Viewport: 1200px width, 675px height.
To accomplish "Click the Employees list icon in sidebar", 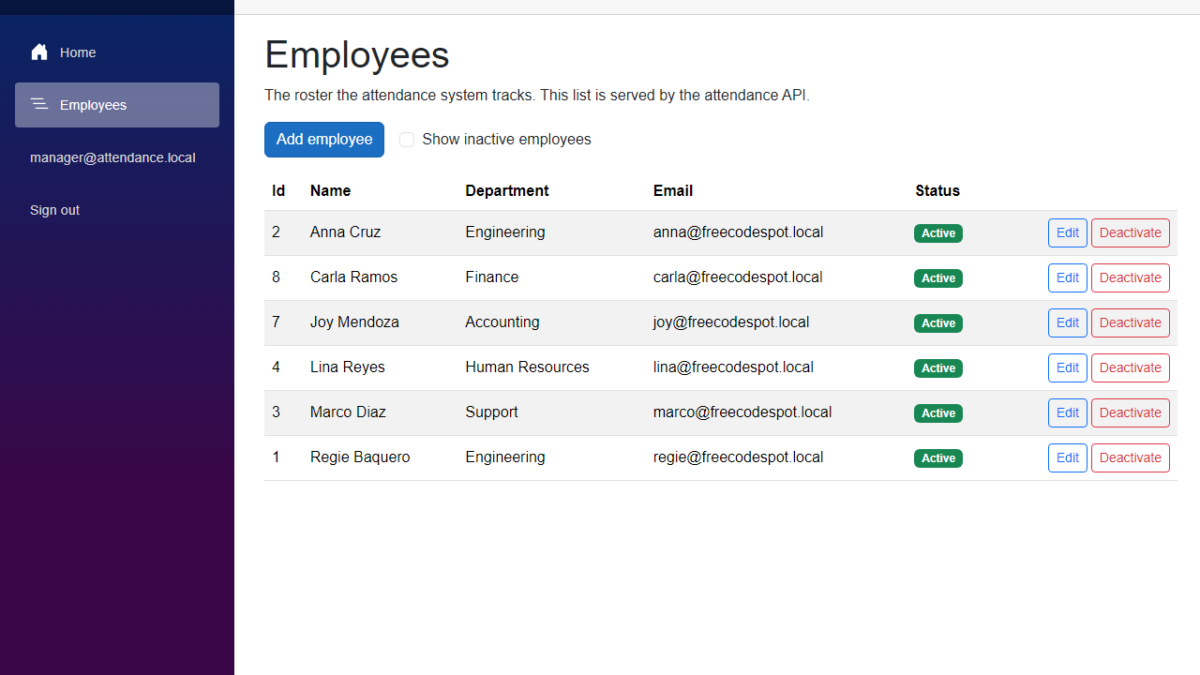I will pos(39,104).
